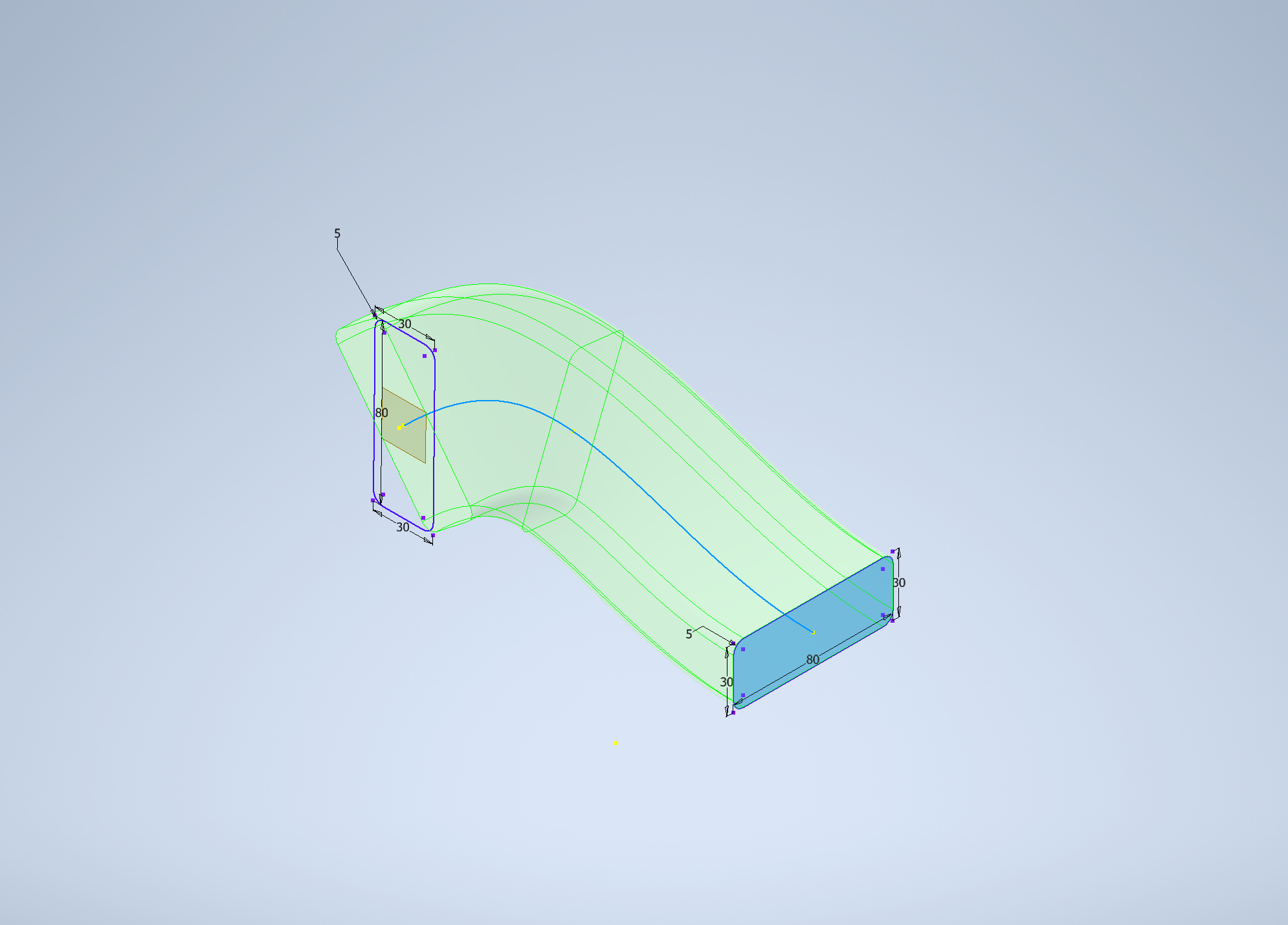Click the "80" length dimension on the blue outlet face

point(814,660)
